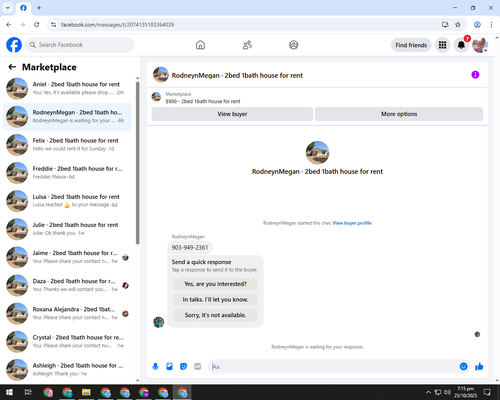Open the Roxana Alejandra conversation
500x400 pixels.
click(68, 313)
